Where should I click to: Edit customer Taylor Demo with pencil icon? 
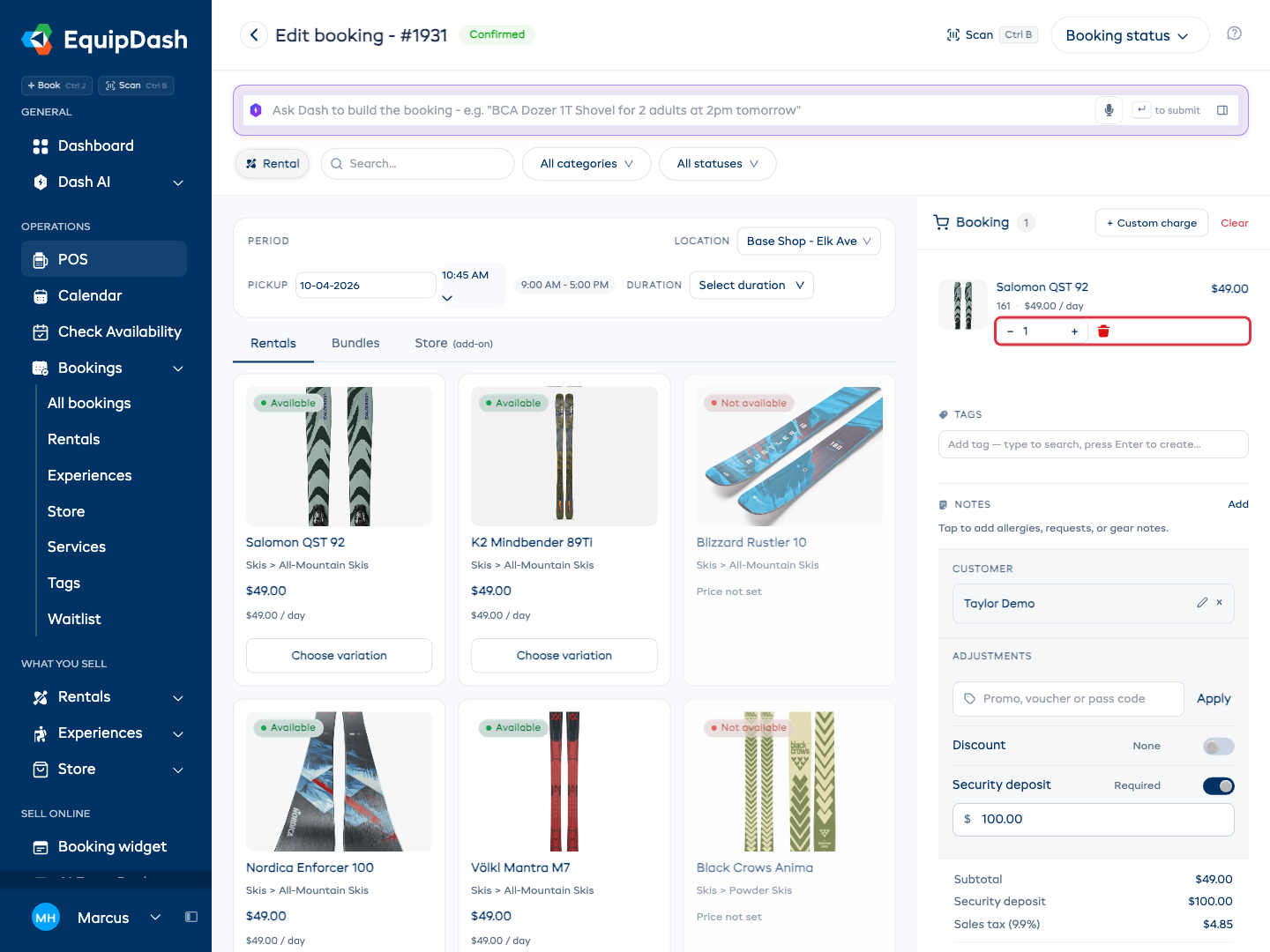pyautogui.click(x=1202, y=603)
